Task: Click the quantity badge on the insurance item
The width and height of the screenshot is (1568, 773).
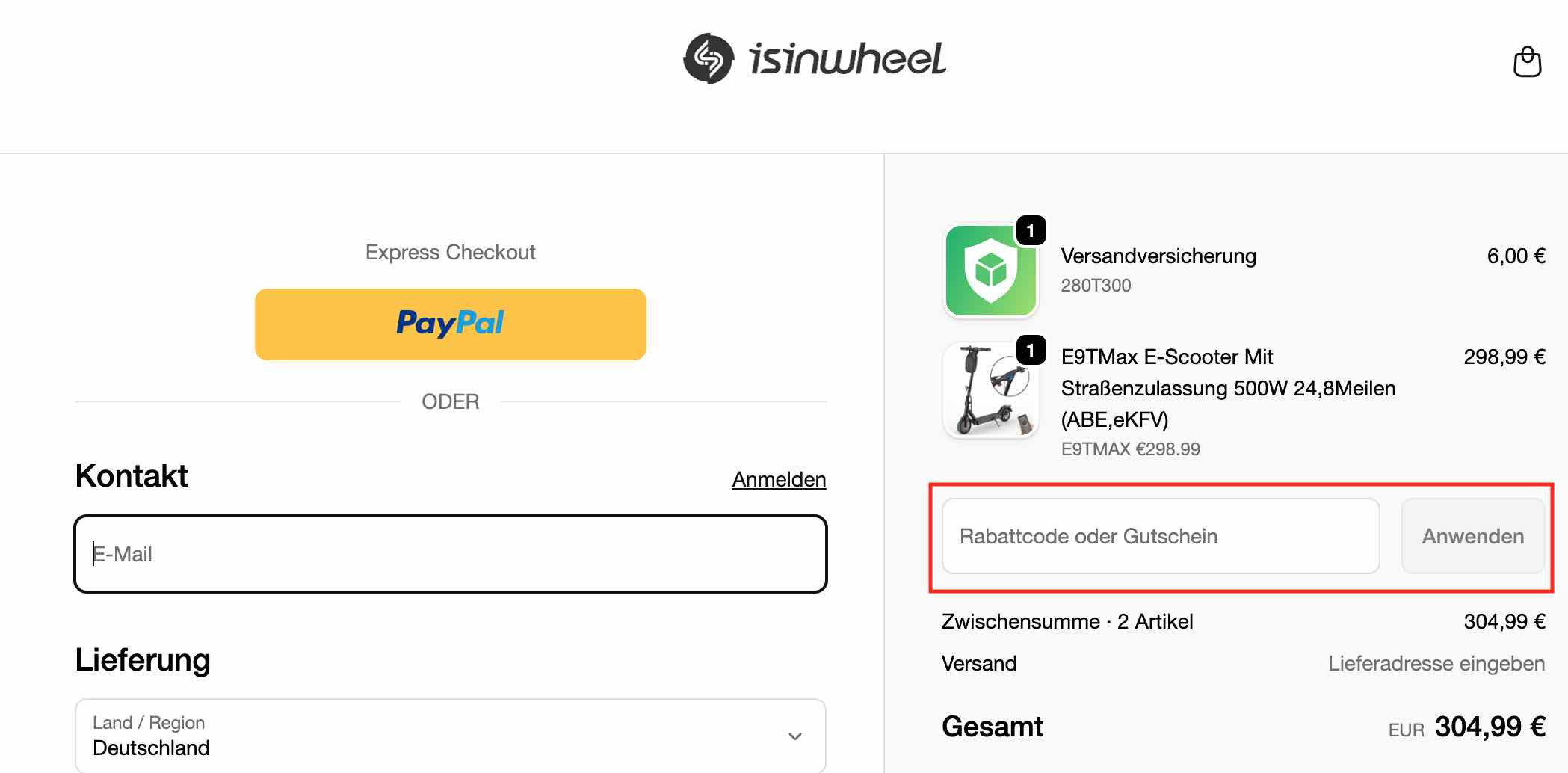Action: pyautogui.click(x=1031, y=231)
